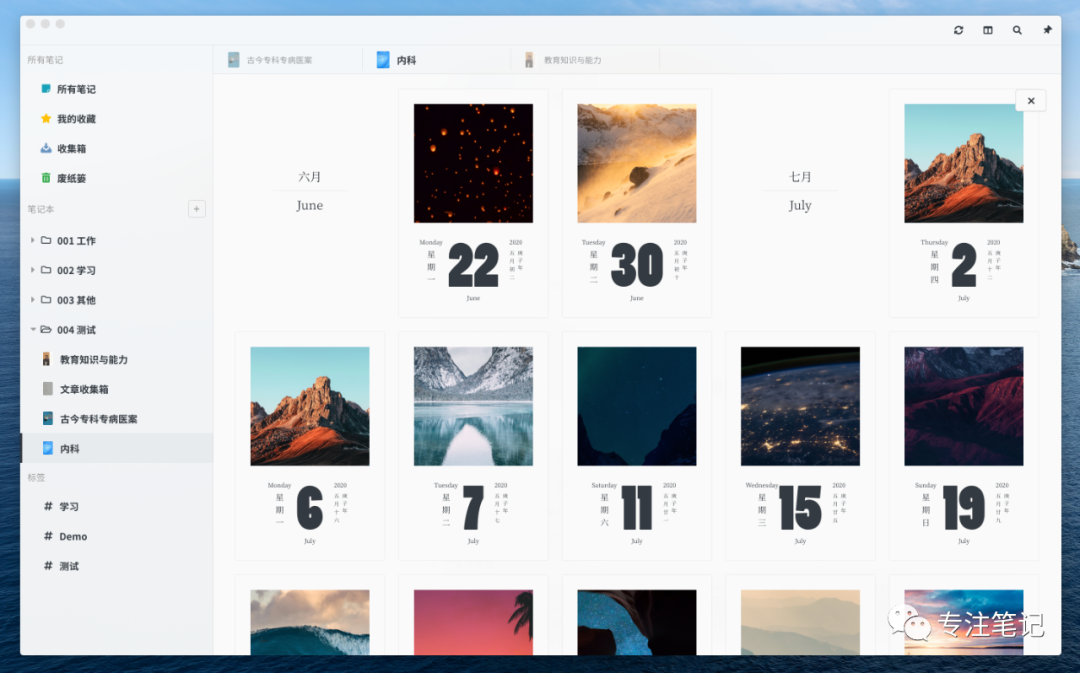This screenshot has height=673, width=1080.
Task: Click the large 15 date number
Action: coord(800,508)
